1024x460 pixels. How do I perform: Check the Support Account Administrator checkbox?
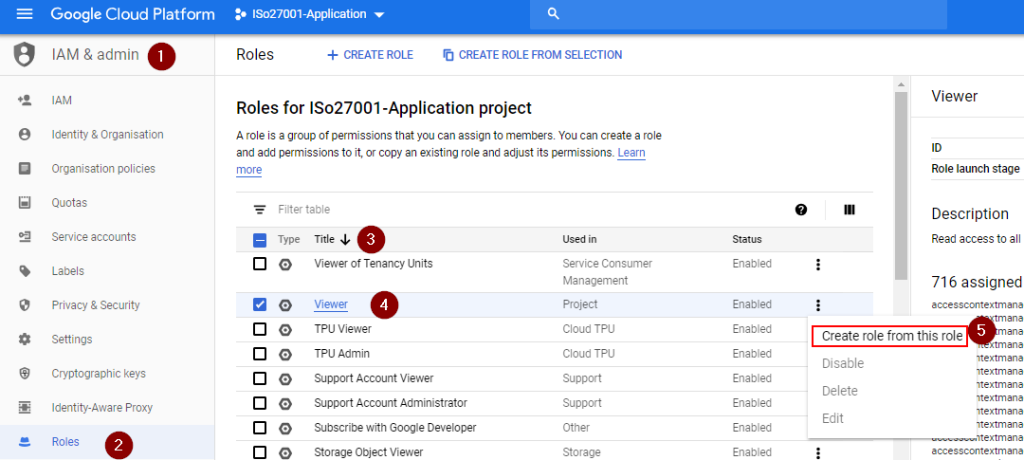pos(260,403)
